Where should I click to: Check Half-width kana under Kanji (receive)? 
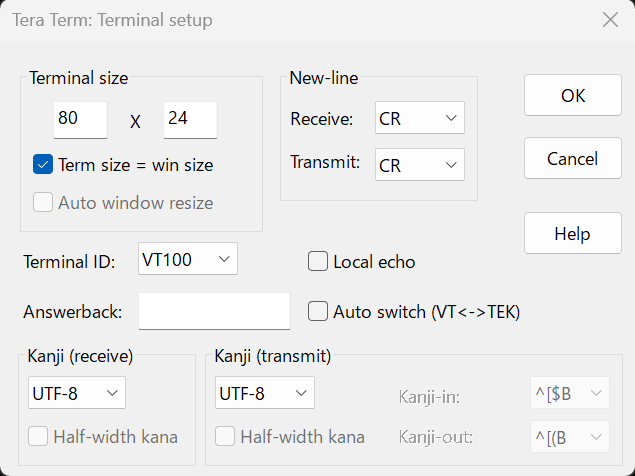pos(39,437)
